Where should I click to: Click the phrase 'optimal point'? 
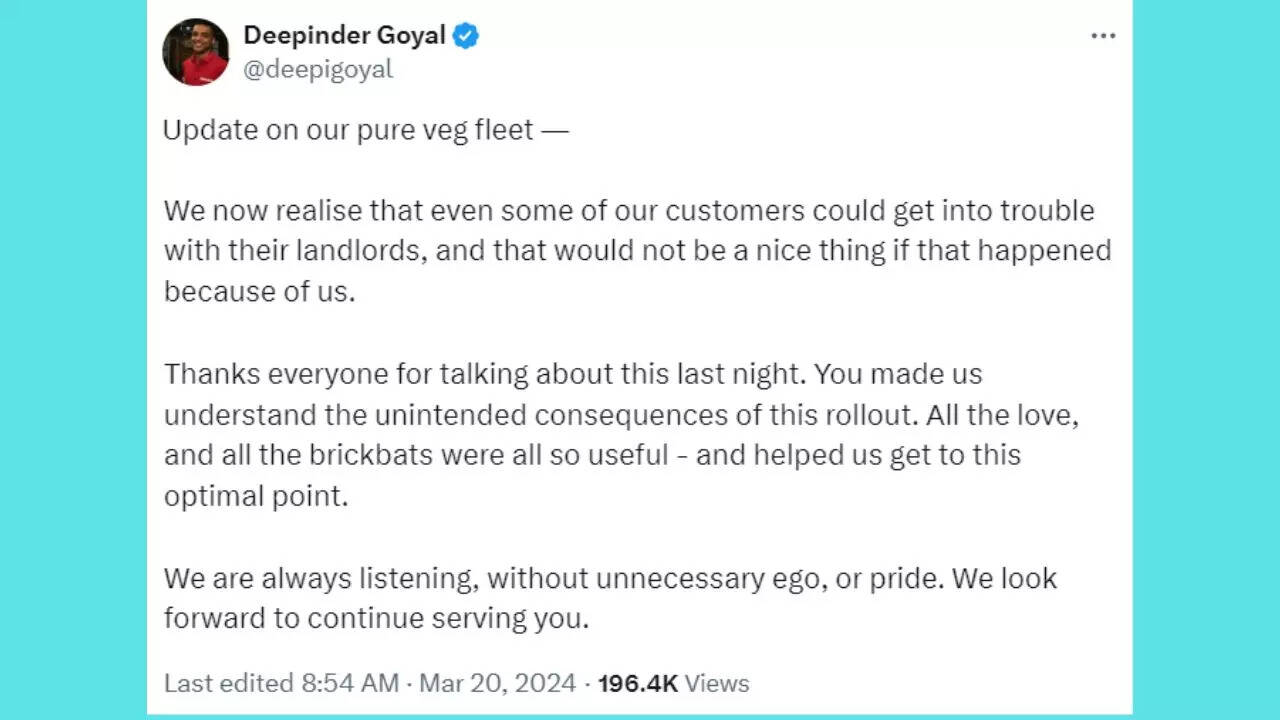tap(256, 496)
